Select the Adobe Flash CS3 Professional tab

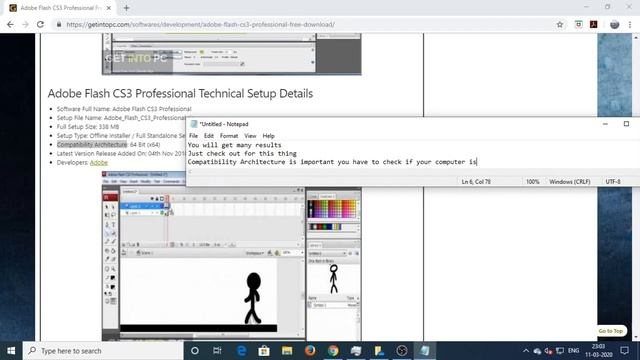[x=60, y=8]
